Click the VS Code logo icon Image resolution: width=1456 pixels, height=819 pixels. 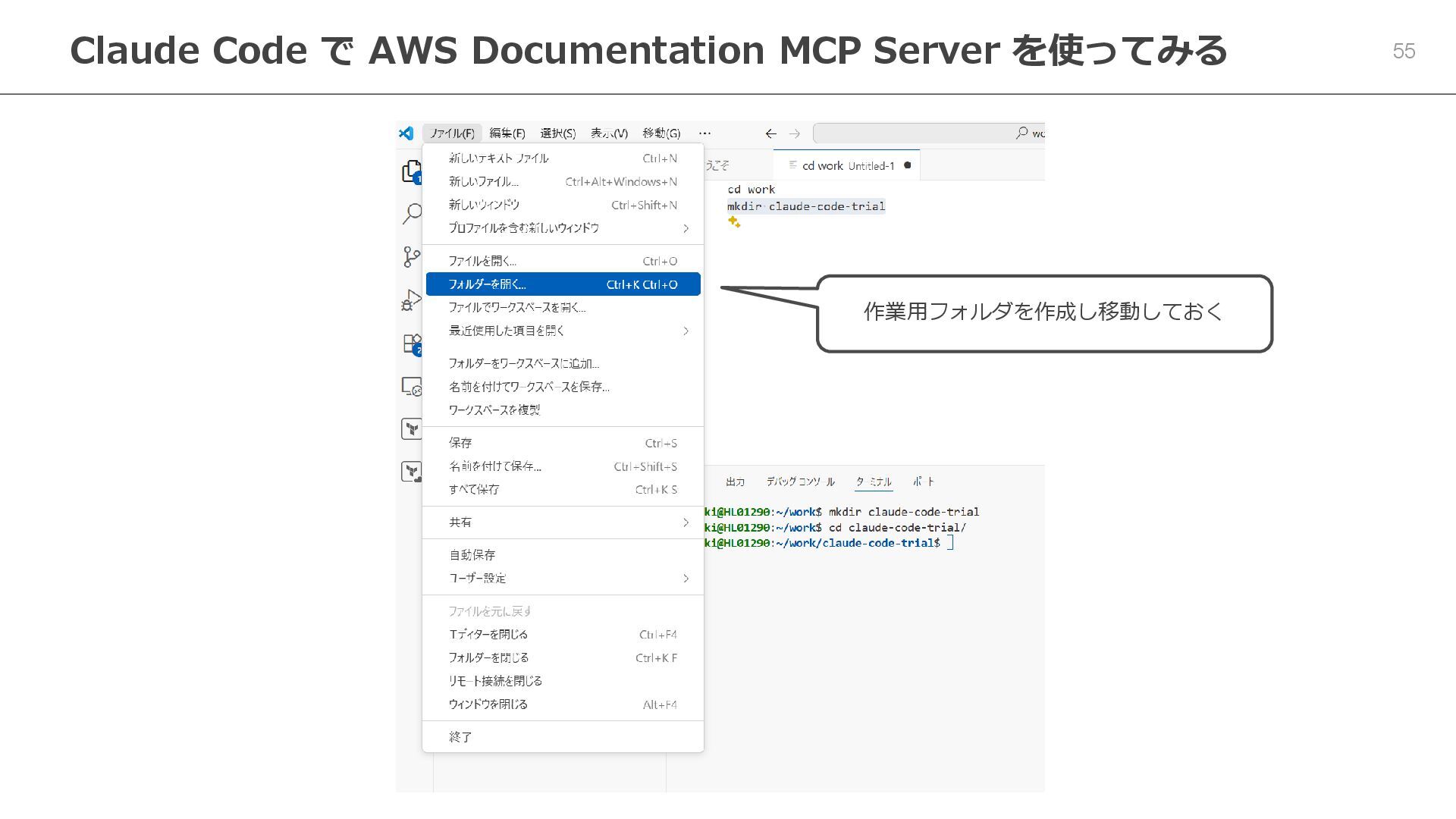pyautogui.click(x=406, y=133)
